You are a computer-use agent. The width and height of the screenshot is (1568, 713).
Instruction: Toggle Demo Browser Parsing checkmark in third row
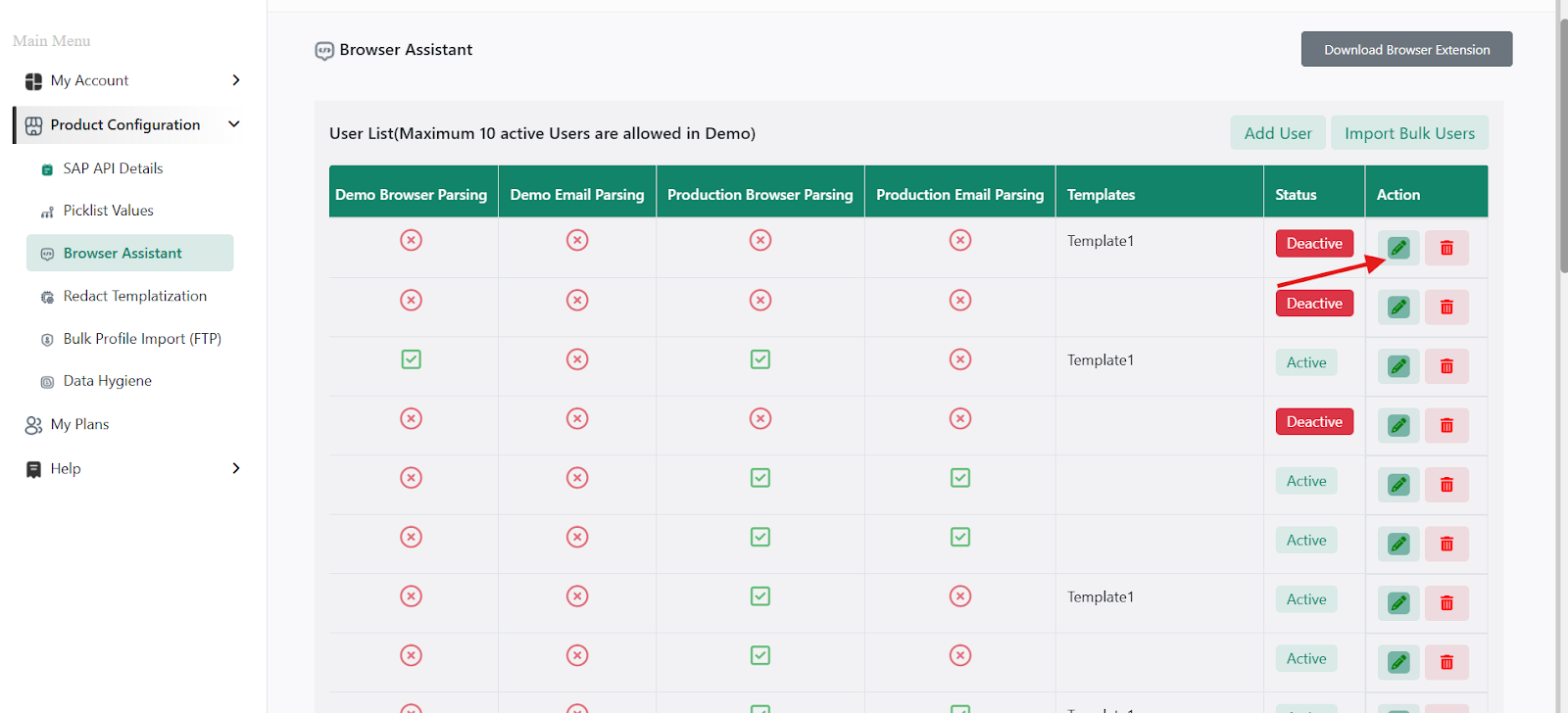[x=412, y=359]
